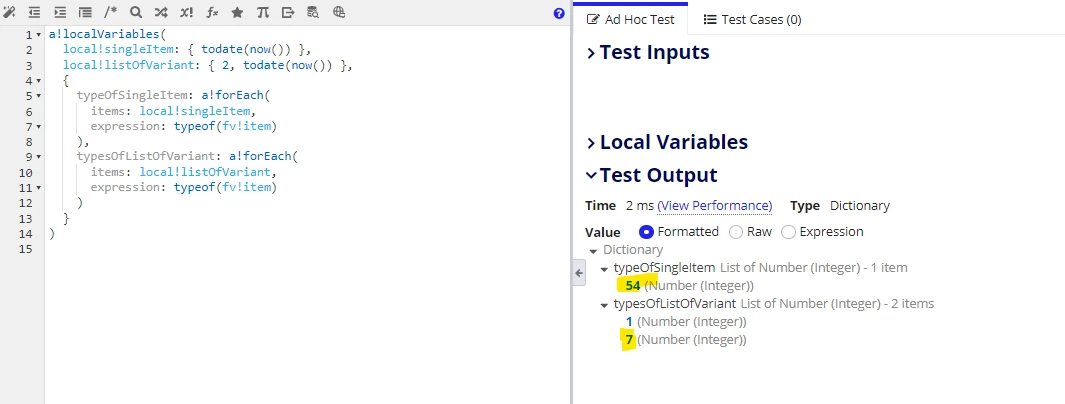Click the export arrow icon
Viewport: 1065px width, 404px height.
(288, 12)
